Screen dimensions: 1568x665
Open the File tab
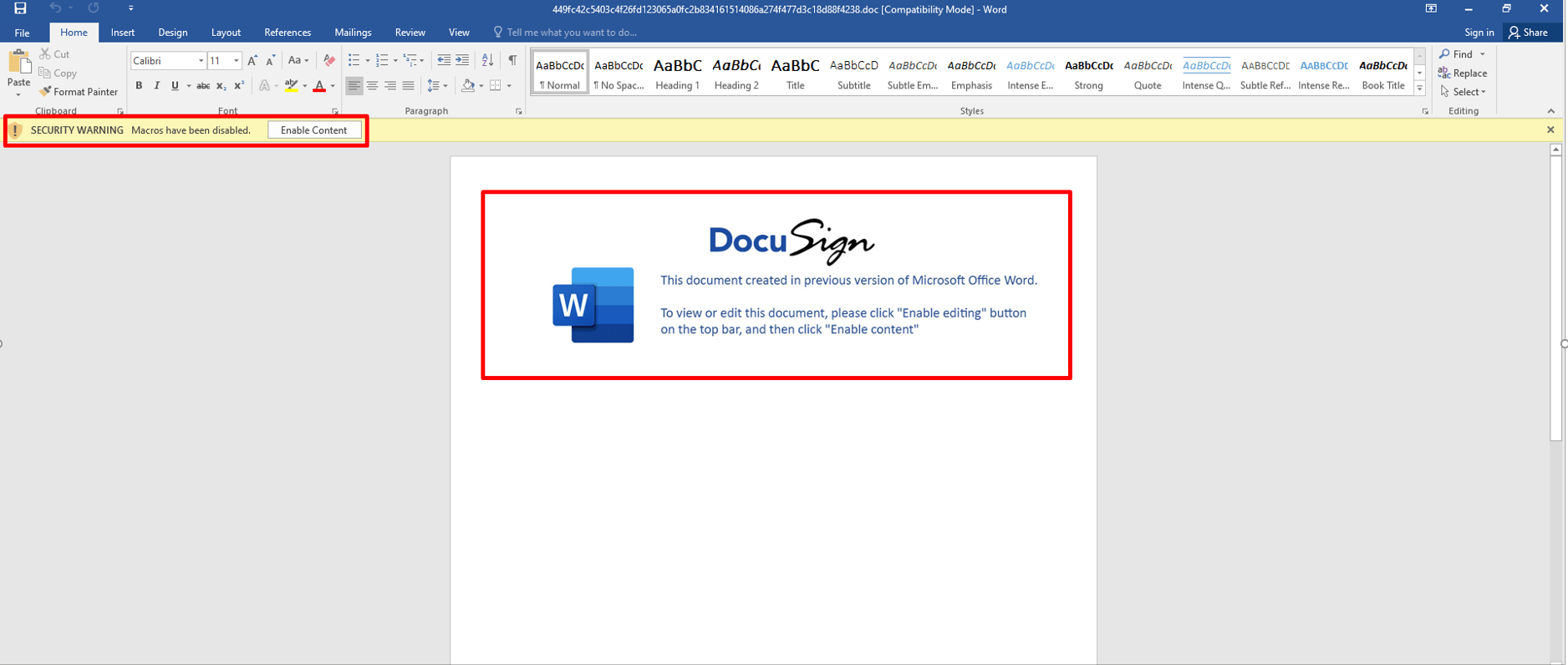point(22,33)
